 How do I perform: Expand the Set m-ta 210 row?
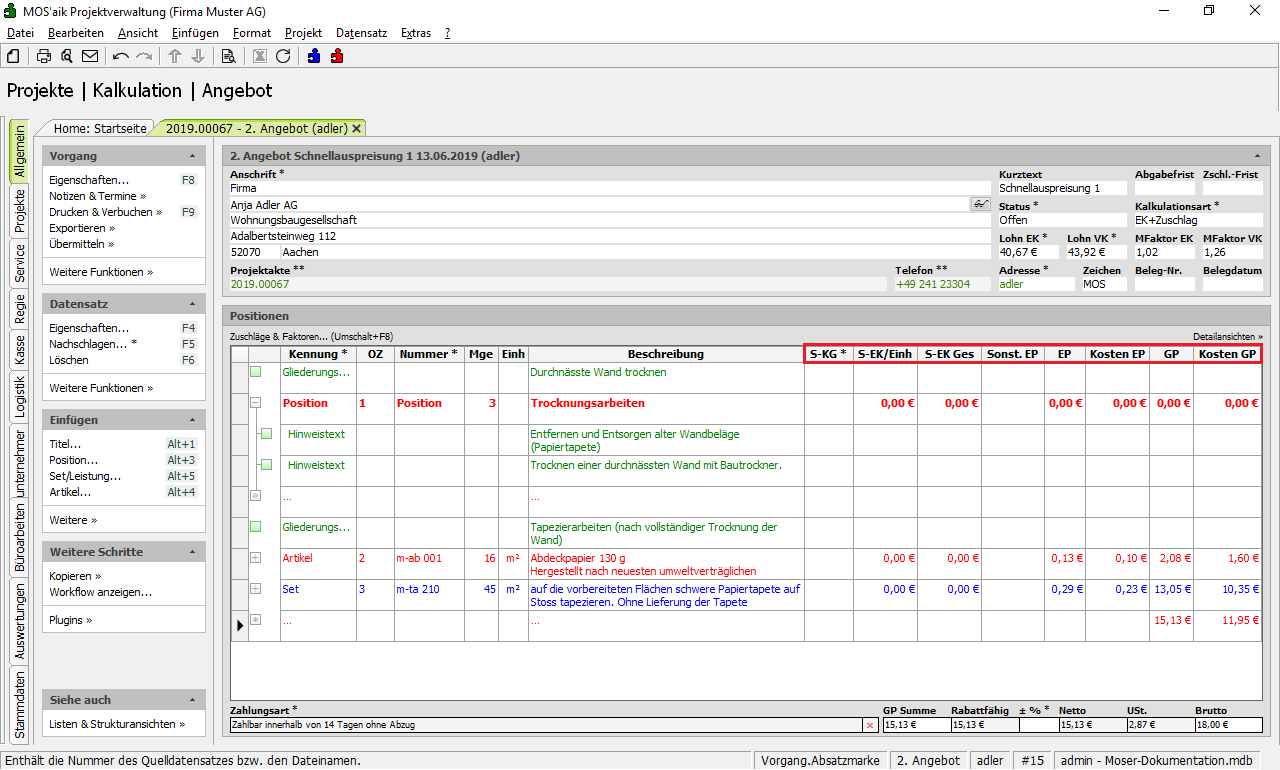tap(256, 589)
